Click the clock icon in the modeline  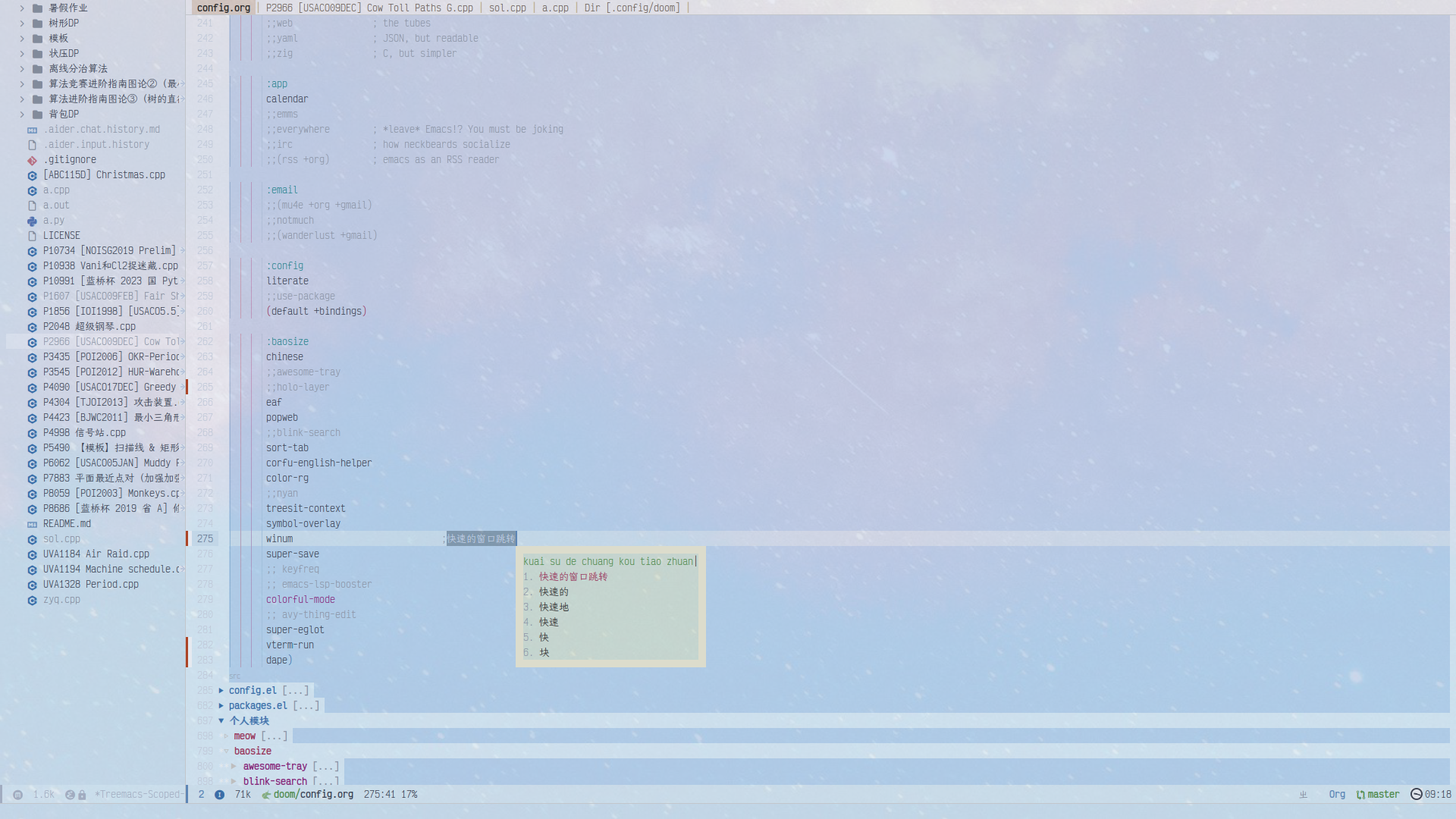1416,794
